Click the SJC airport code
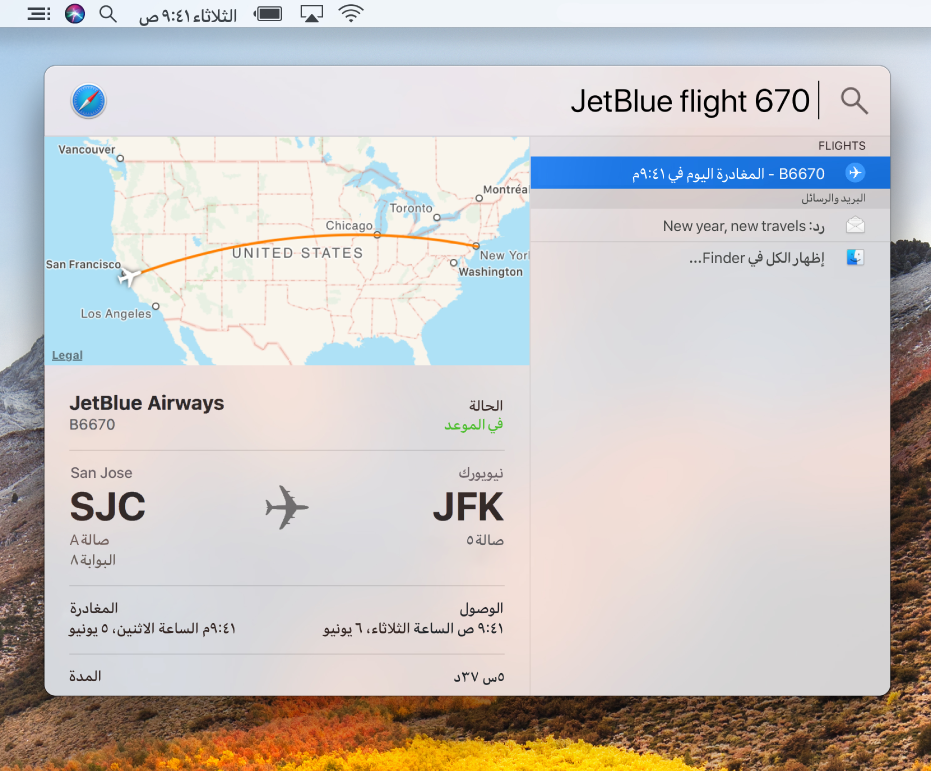The height and width of the screenshot is (771, 931). [107, 506]
